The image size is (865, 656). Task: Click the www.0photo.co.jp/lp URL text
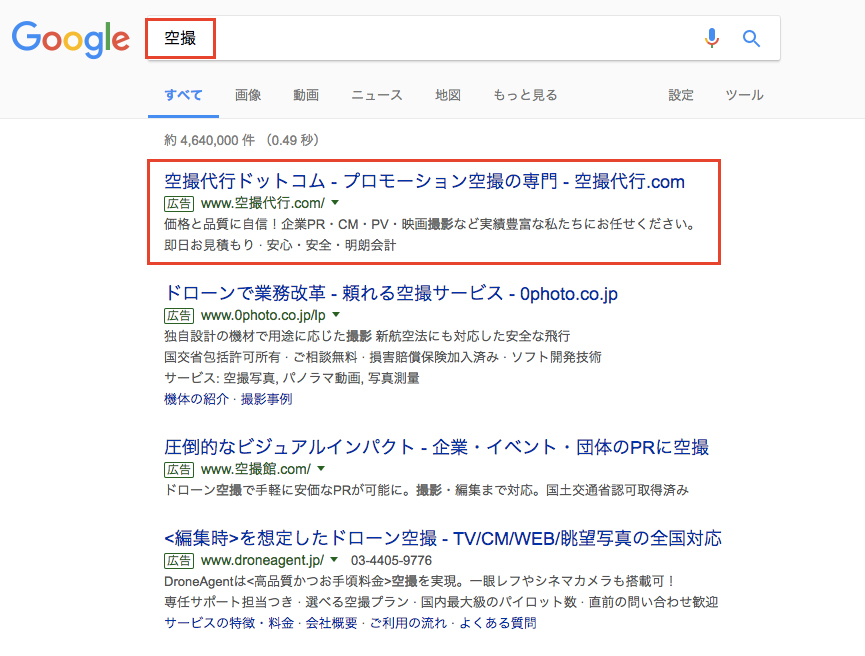tap(263, 315)
